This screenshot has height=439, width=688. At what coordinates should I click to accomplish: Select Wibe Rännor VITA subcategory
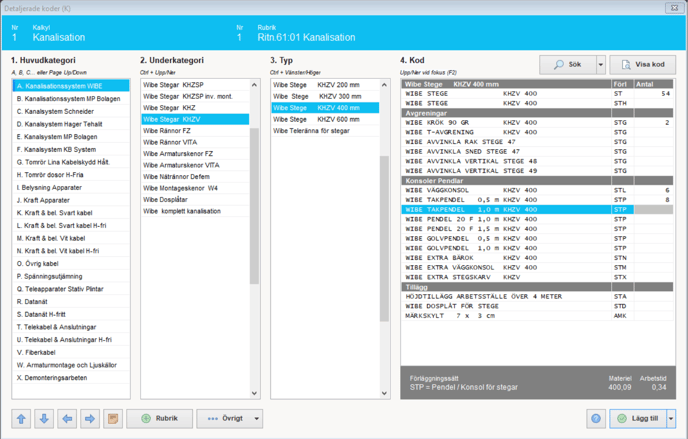tap(195, 142)
